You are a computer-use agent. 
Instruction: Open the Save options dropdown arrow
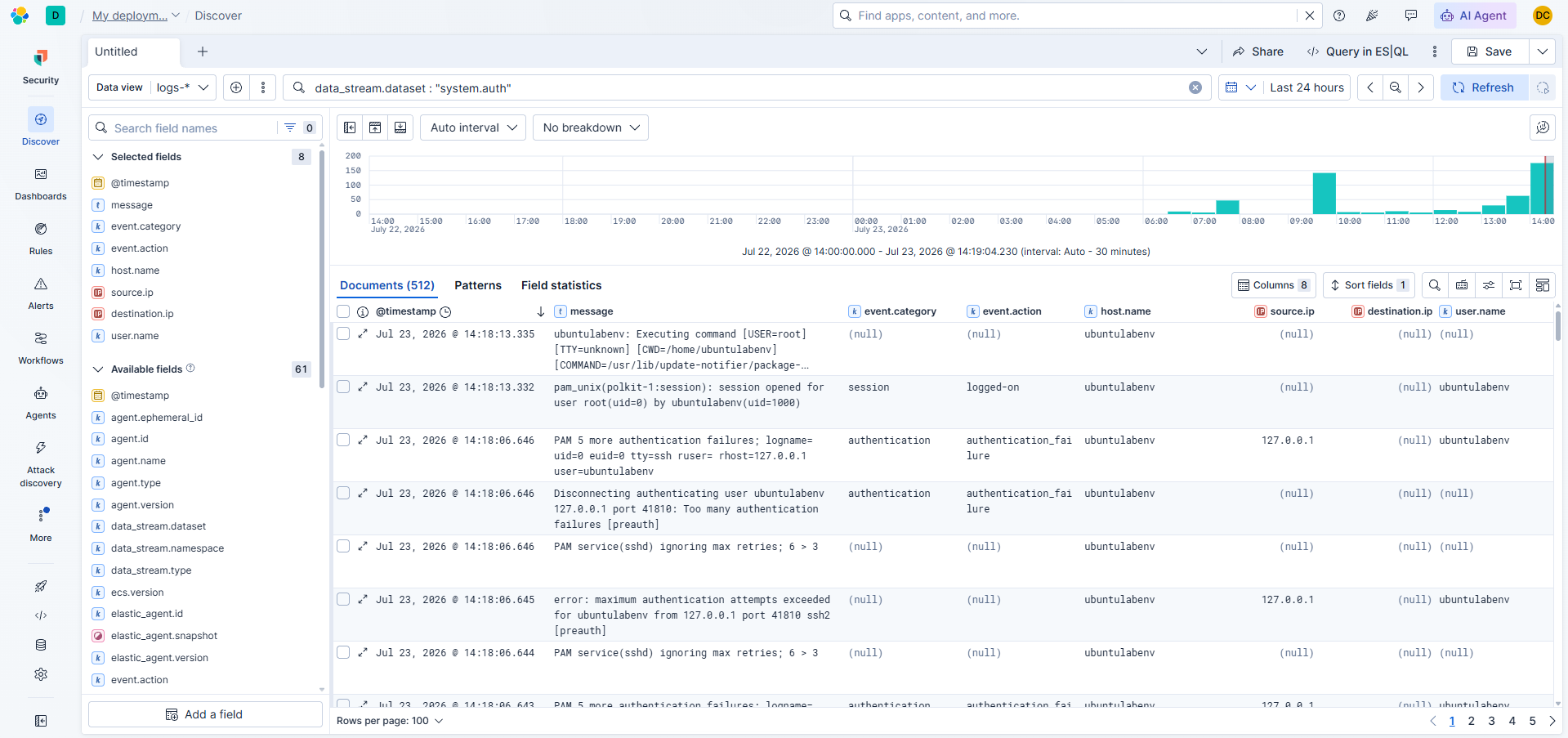coord(1542,51)
